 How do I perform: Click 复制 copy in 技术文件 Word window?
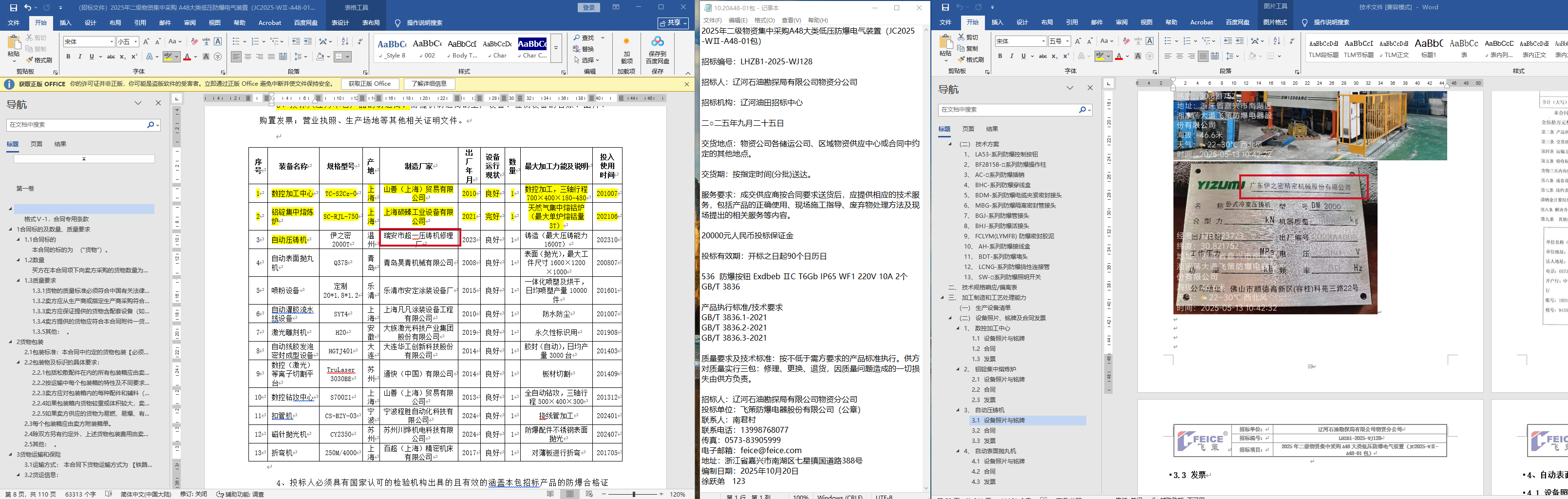[968, 48]
